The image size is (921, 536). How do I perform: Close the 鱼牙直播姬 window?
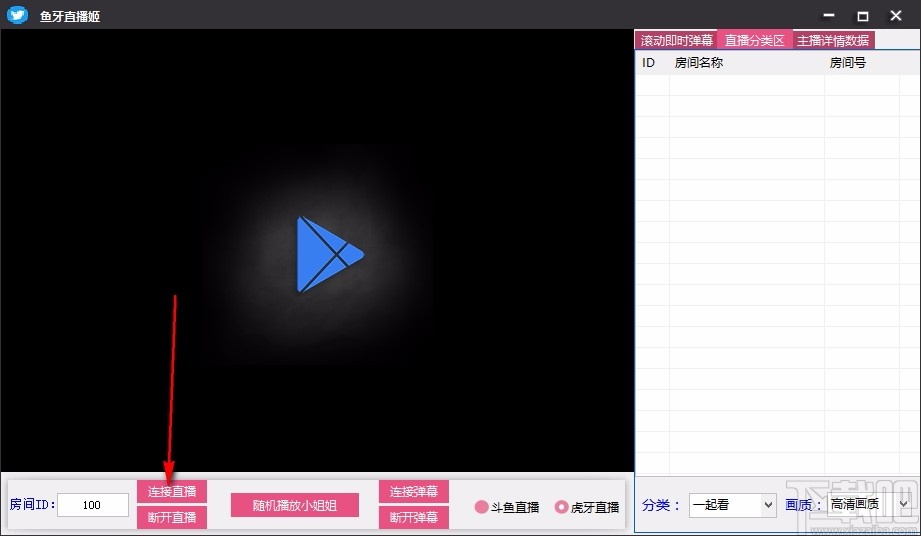(896, 16)
